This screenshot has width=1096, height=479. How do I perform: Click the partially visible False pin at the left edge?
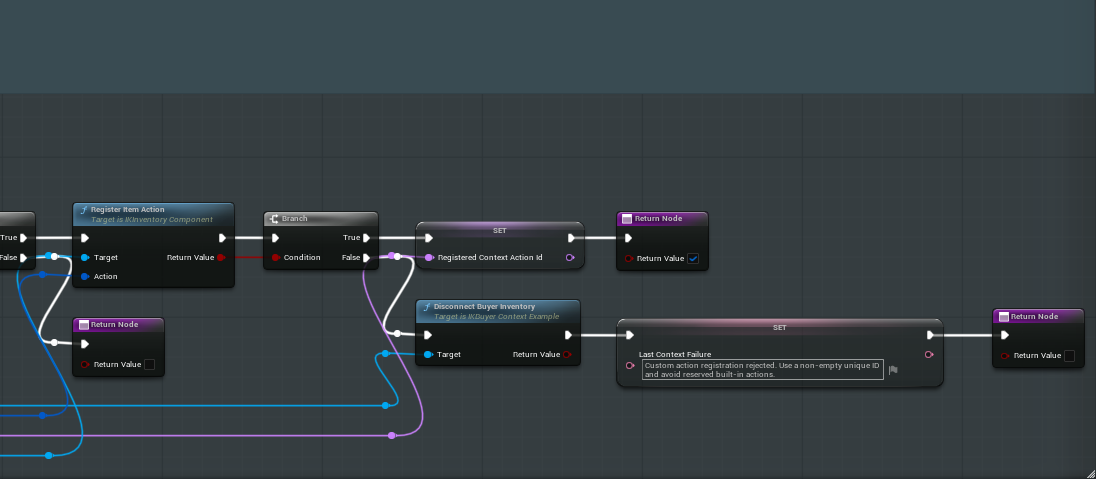(x=24, y=257)
